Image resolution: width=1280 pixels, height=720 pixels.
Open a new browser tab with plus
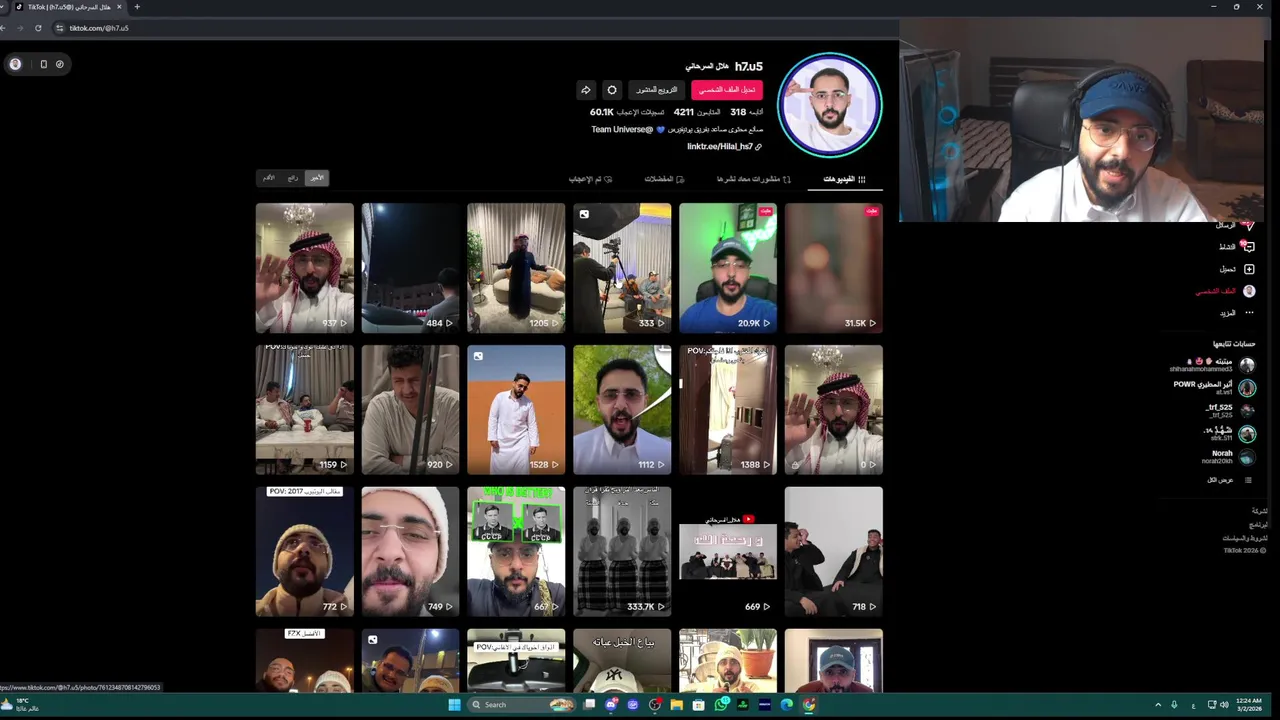click(x=137, y=7)
